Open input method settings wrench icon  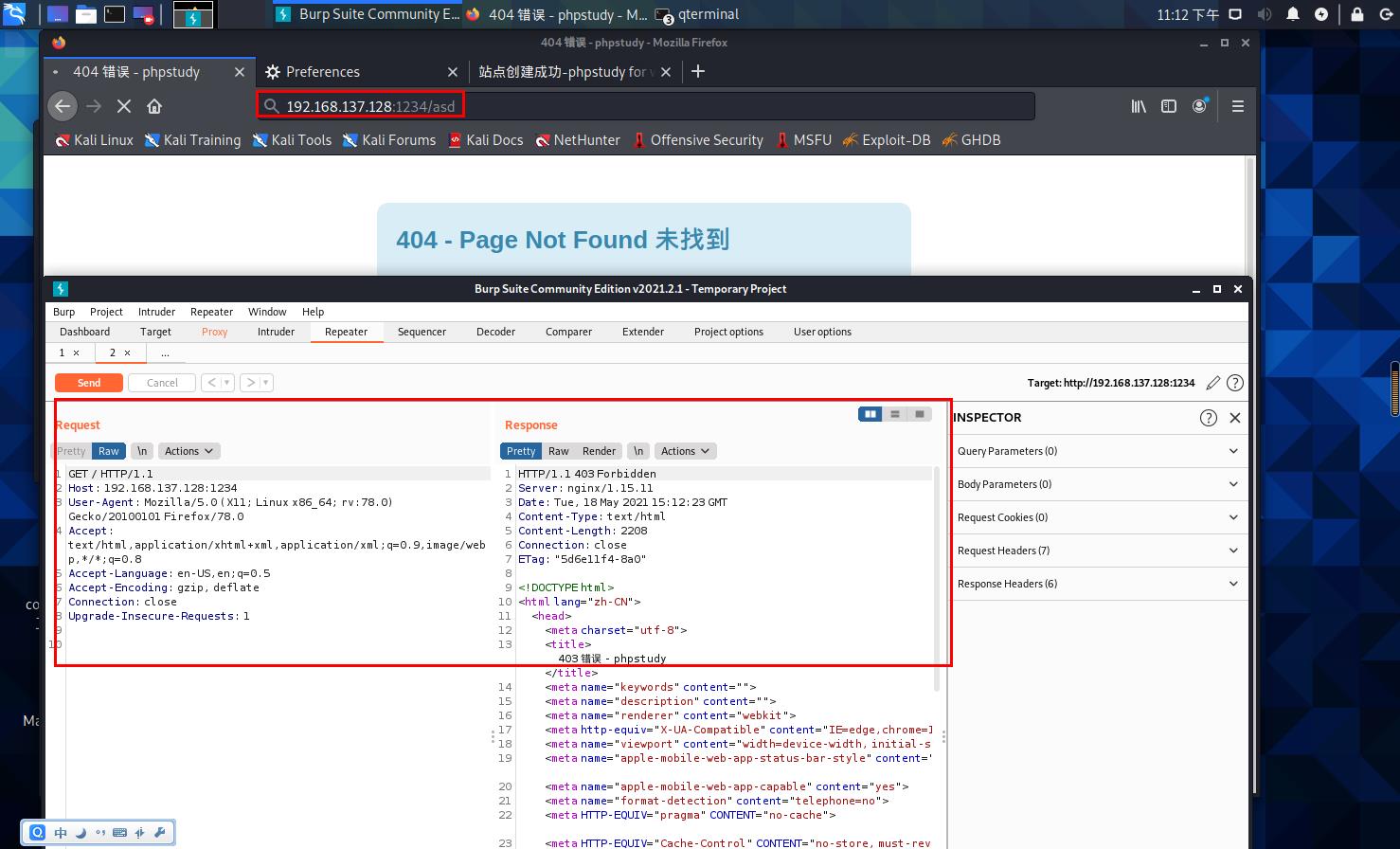pyautogui.click(x=159, y=833)
